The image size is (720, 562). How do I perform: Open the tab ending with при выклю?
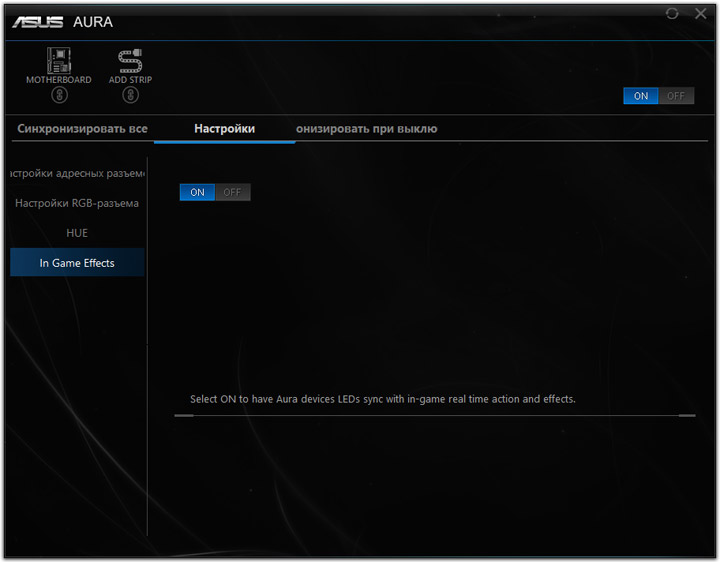366,129
